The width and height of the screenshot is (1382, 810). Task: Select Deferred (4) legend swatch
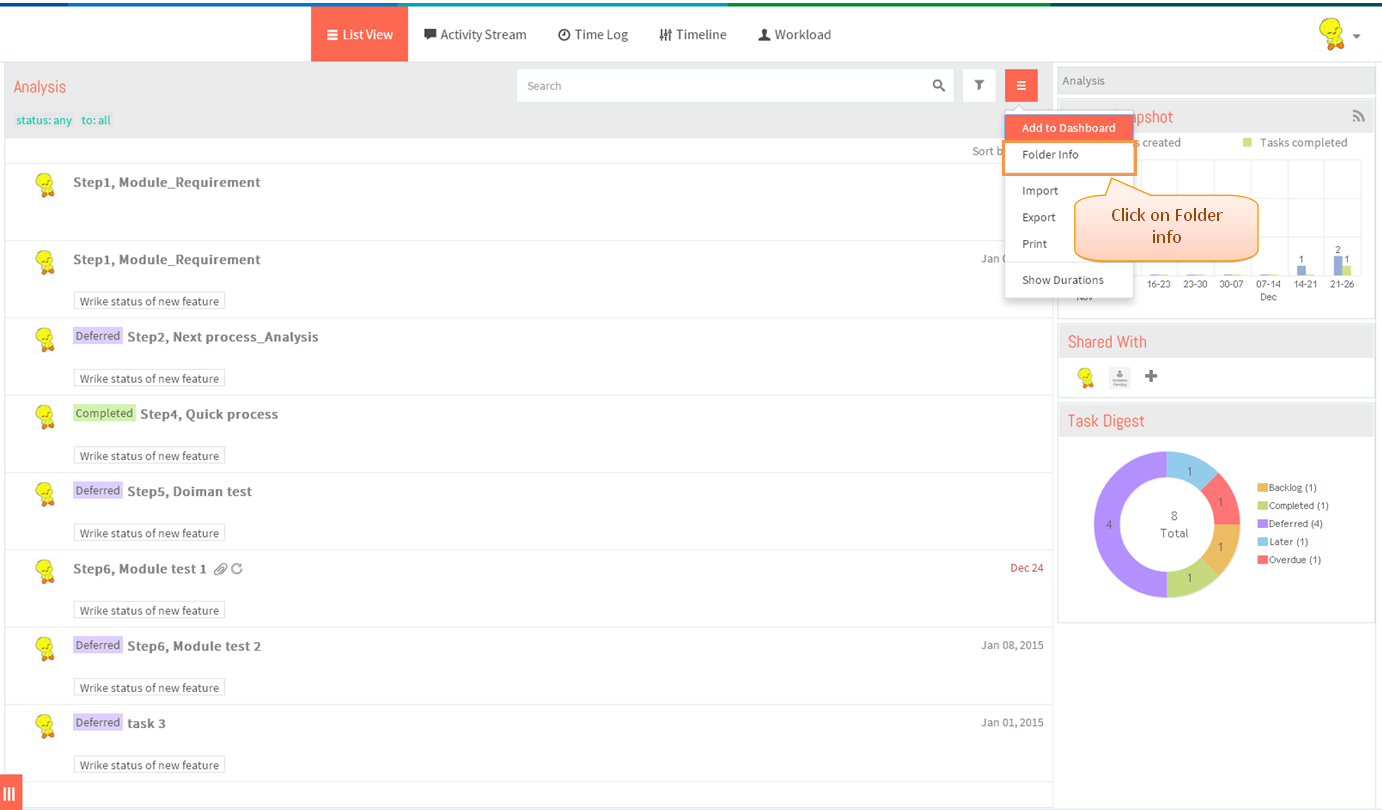pyautogui.click(x=1262, y=524)
